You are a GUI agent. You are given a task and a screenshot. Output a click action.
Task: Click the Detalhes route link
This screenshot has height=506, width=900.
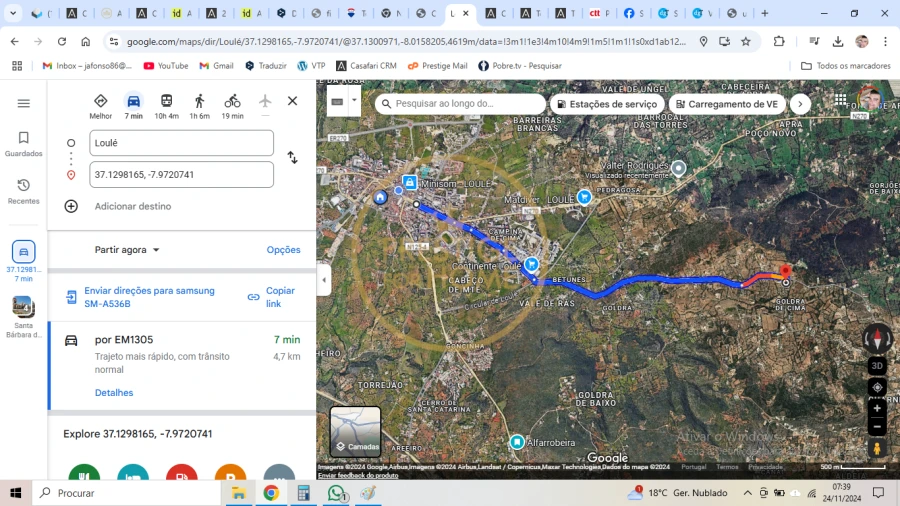[x=114, y=393]
